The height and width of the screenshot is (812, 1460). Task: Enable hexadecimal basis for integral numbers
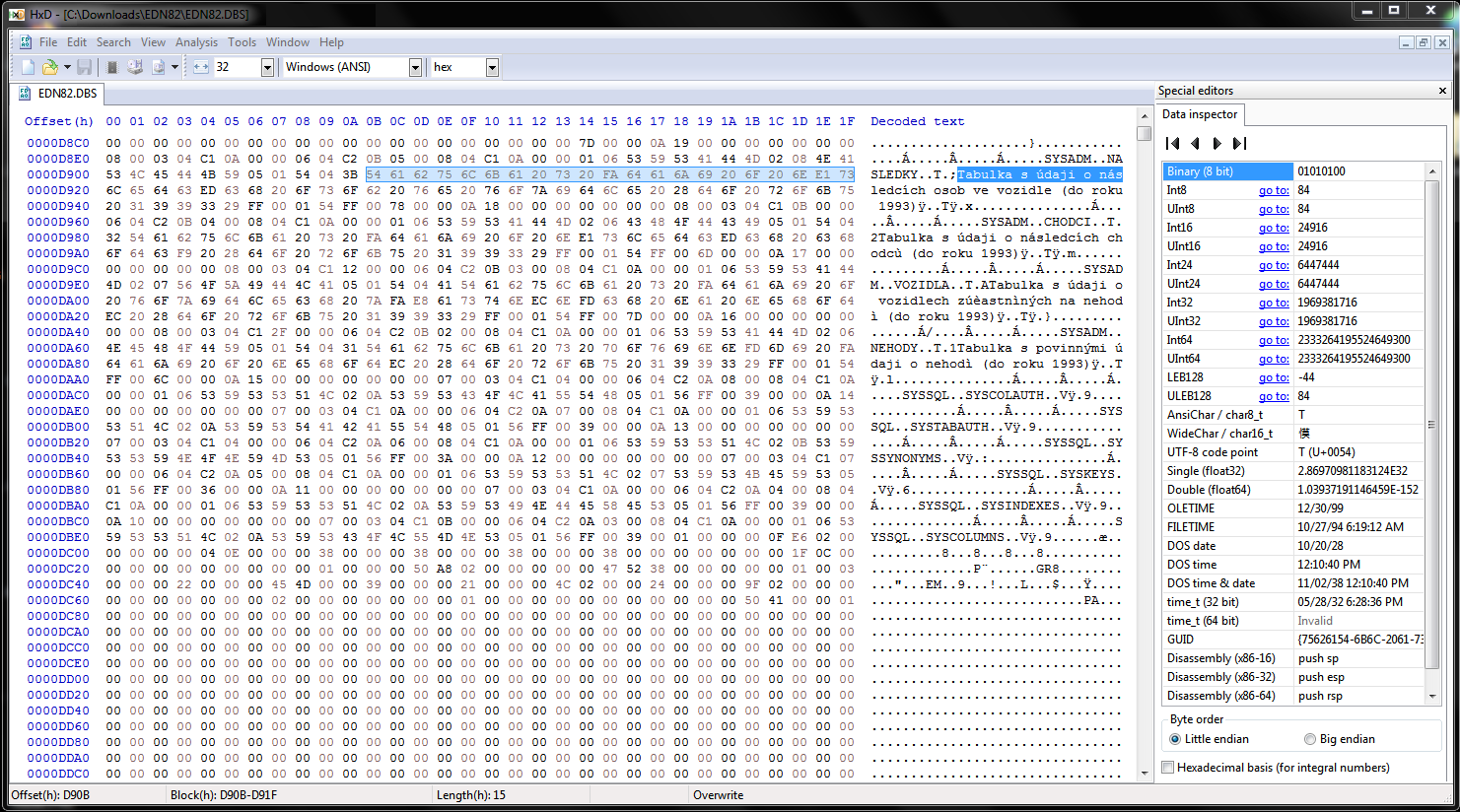tap(1168, 768)
